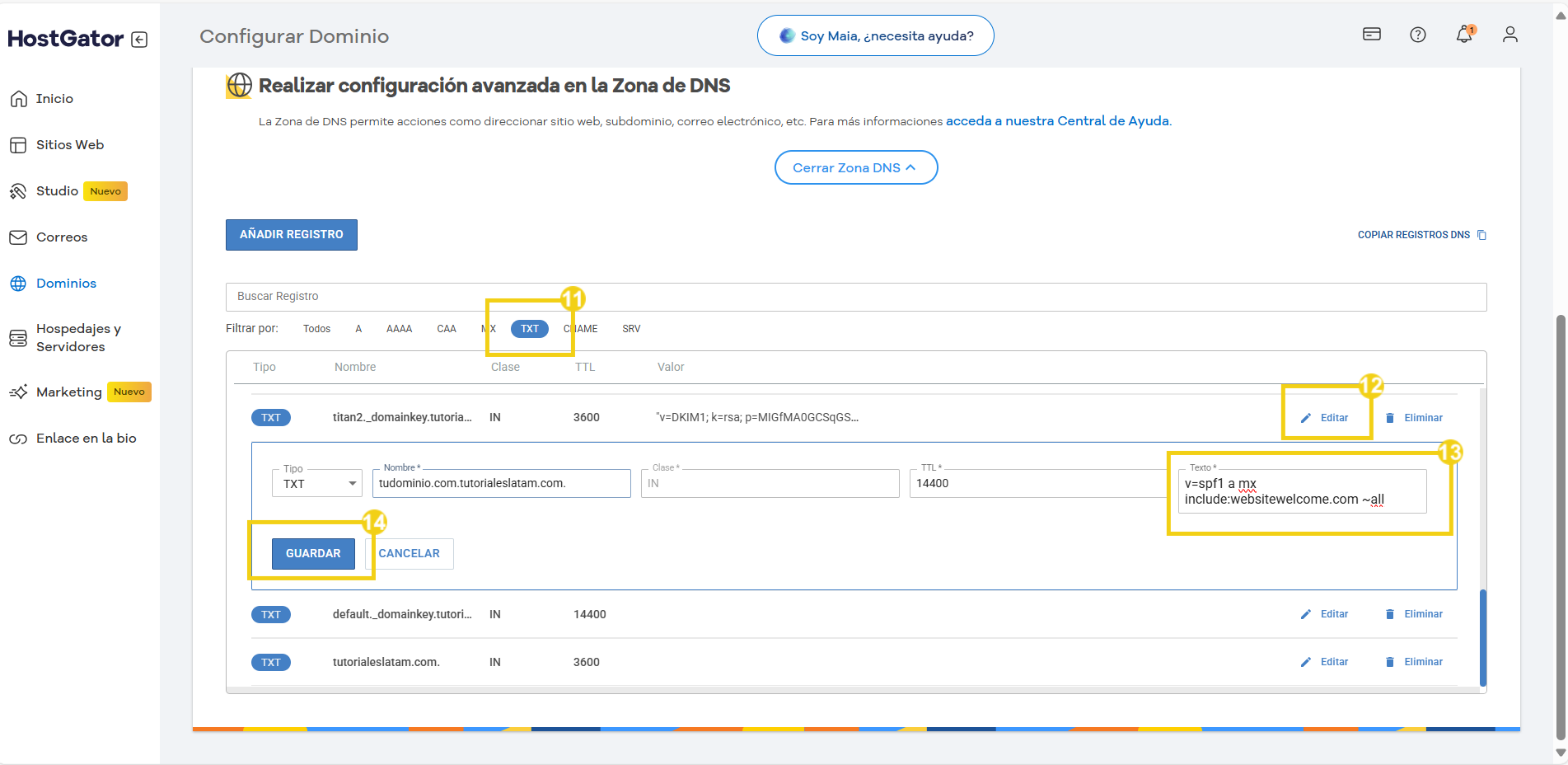Viewport: 1568px width, 765px height.
Task: Click the Editar pencil for titan2._domainkey record
Action: (x=1325, y=418)
